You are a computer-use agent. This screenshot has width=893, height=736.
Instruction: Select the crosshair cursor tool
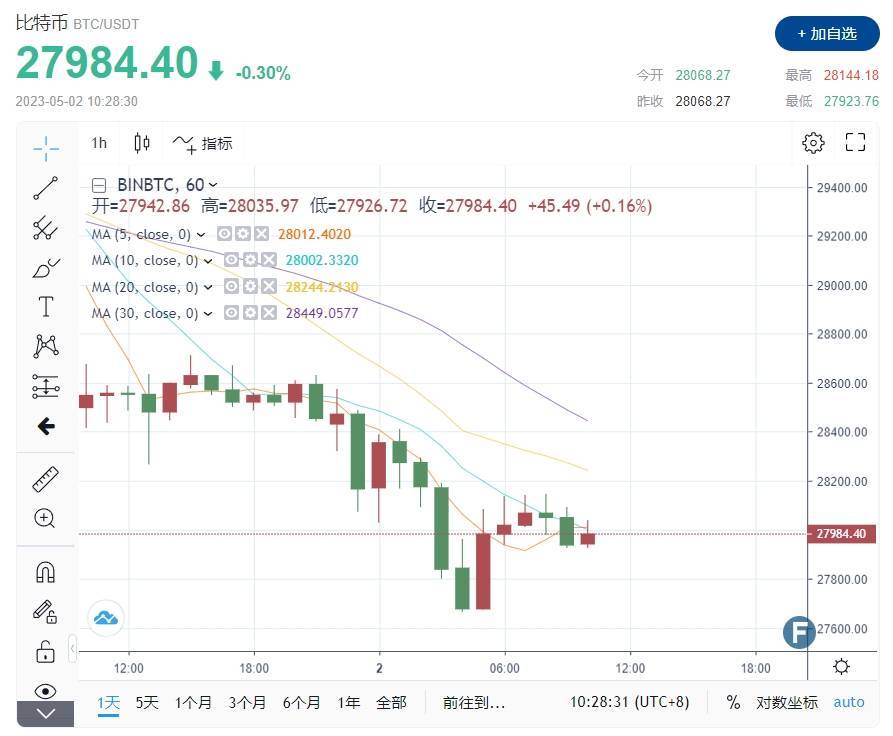tap(46, 149)
